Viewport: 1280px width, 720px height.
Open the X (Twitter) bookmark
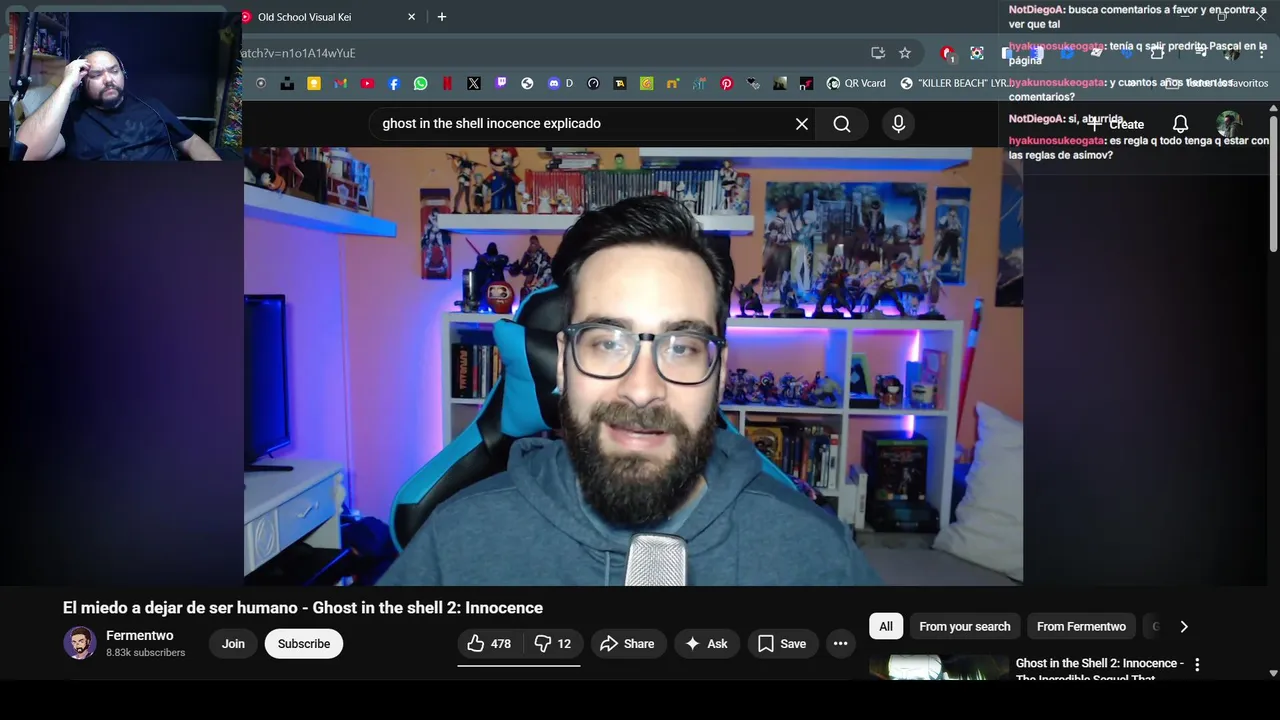coord(474,84)
